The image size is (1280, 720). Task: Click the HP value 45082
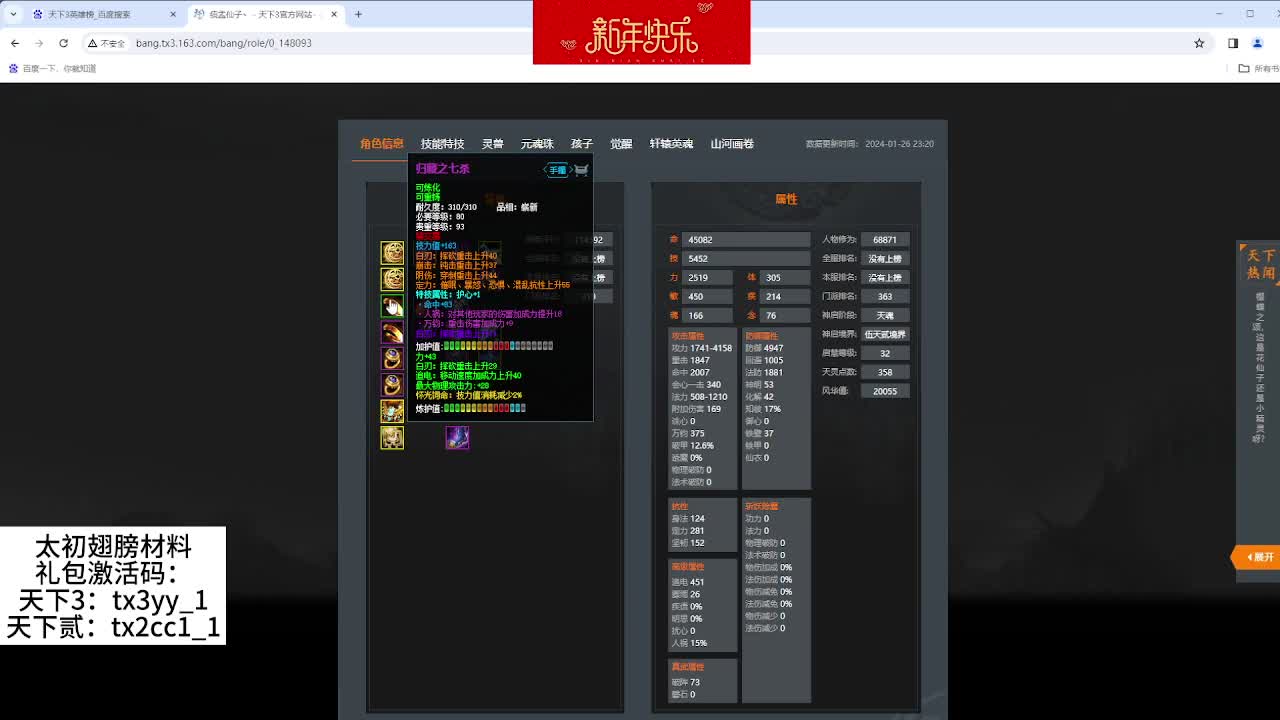(746, 240)
